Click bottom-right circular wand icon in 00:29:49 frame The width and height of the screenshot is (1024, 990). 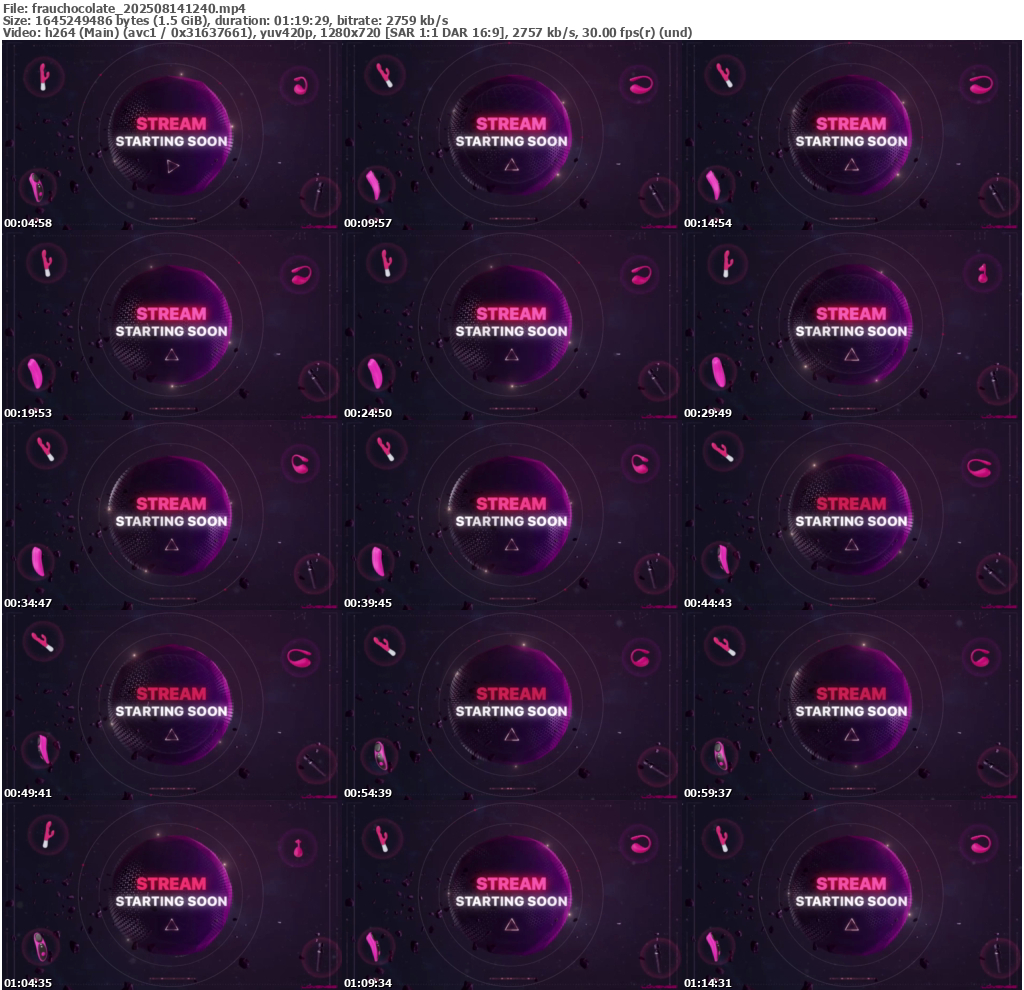click(x=997, y=383)
